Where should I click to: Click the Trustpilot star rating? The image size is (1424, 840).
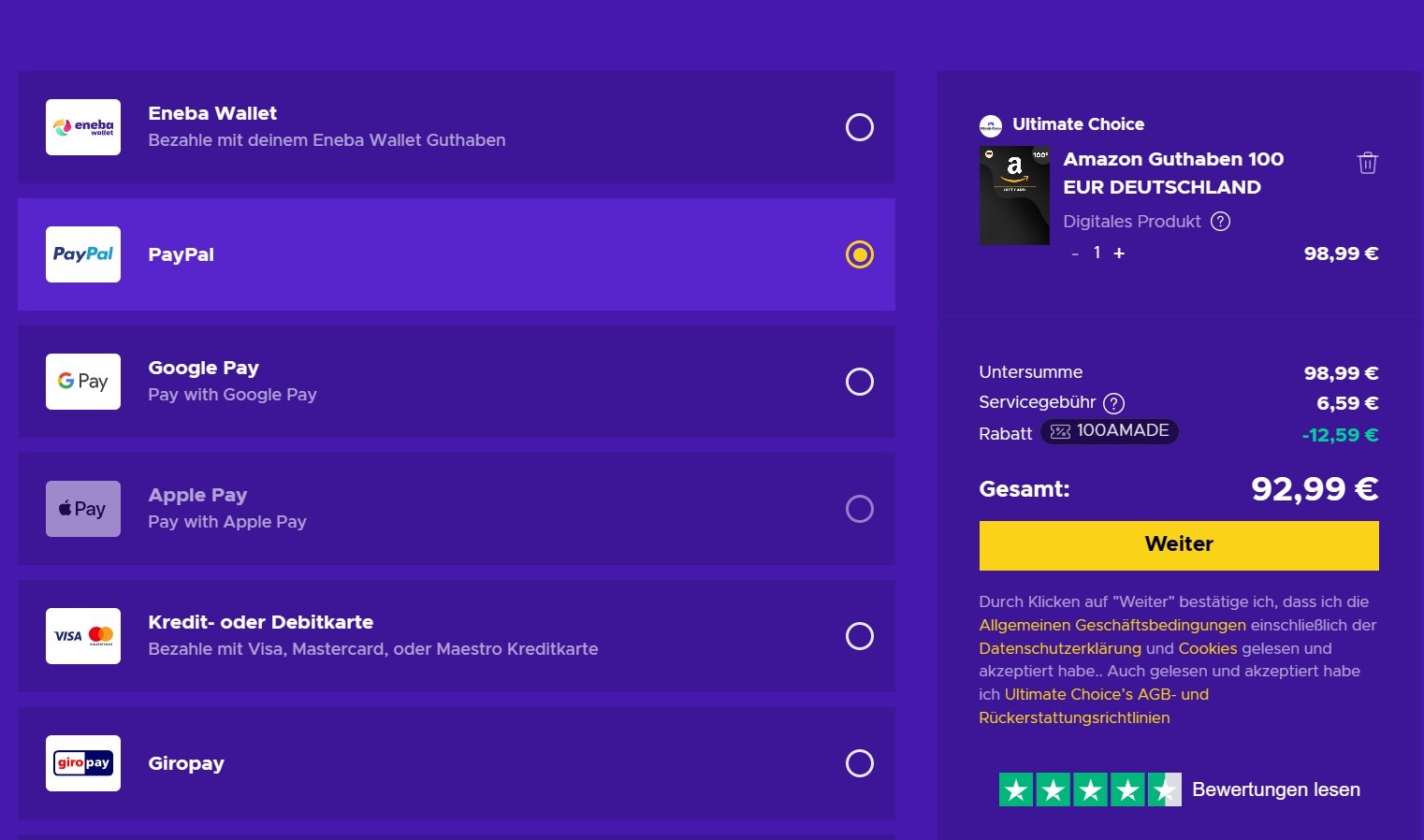(x=1090, y=790)
